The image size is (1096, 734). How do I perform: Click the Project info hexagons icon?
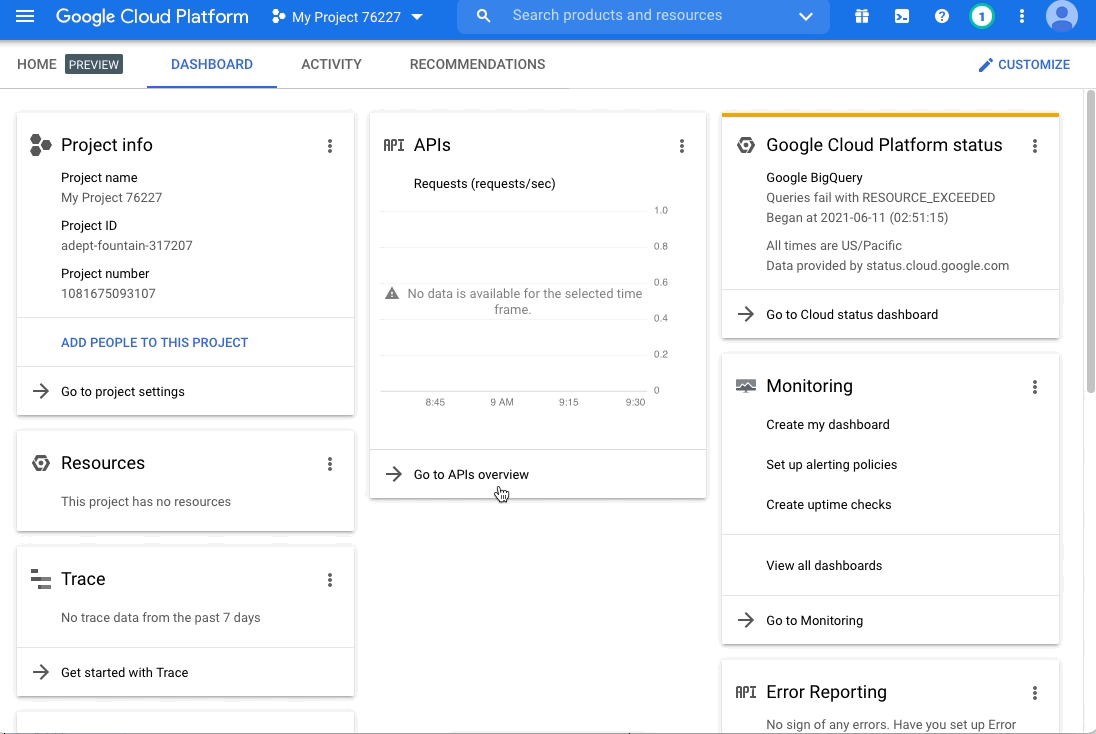41,145
